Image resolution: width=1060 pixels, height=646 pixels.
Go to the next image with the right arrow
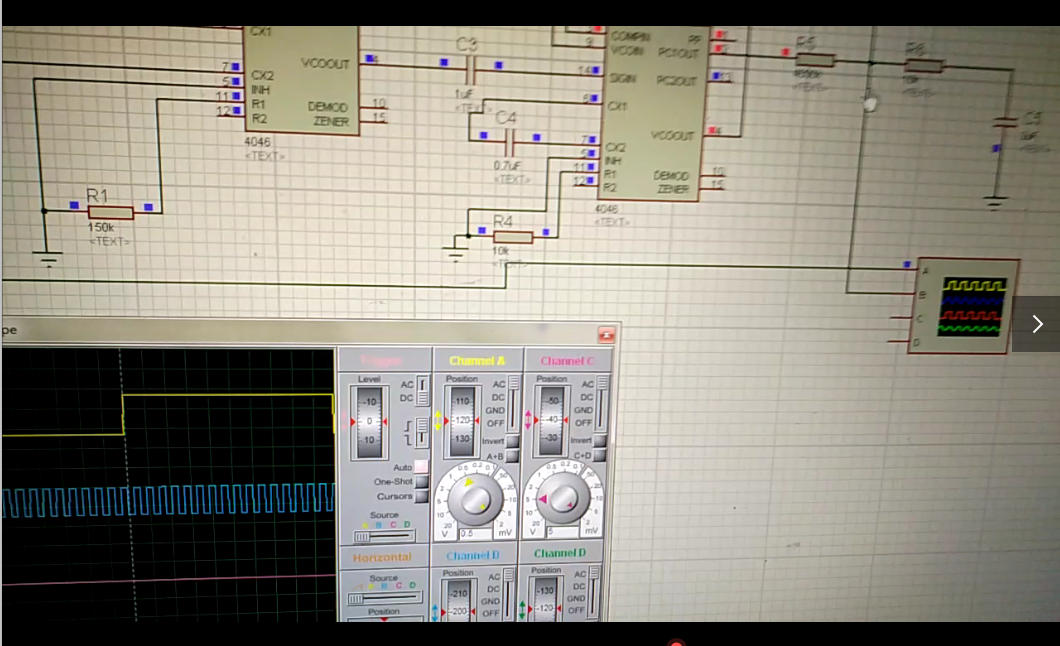[x=1037, y=324]
